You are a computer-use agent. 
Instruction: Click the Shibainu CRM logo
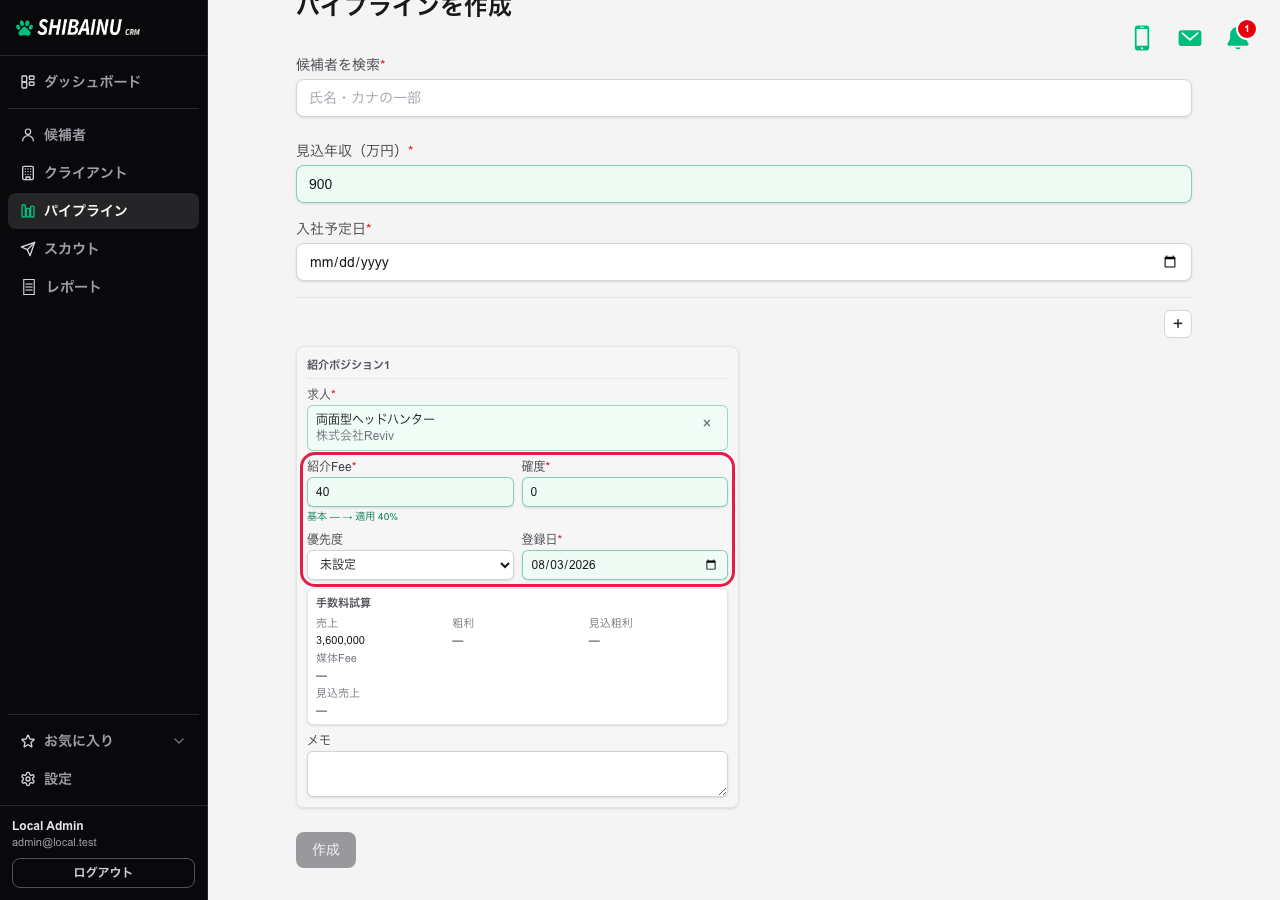pos(78,28)
